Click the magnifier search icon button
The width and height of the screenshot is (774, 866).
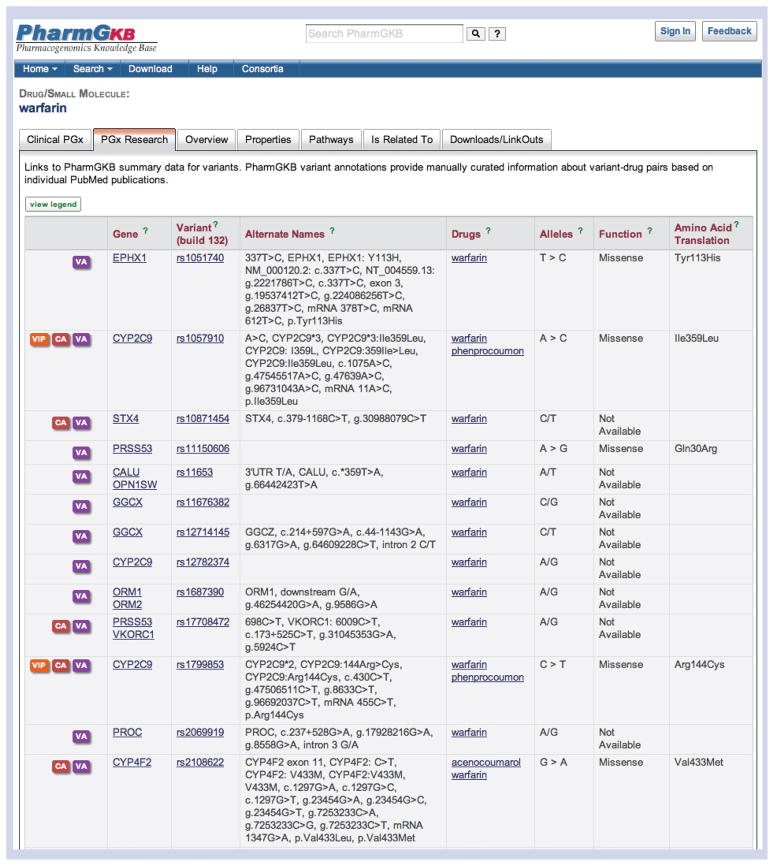[x=476, y=34]
